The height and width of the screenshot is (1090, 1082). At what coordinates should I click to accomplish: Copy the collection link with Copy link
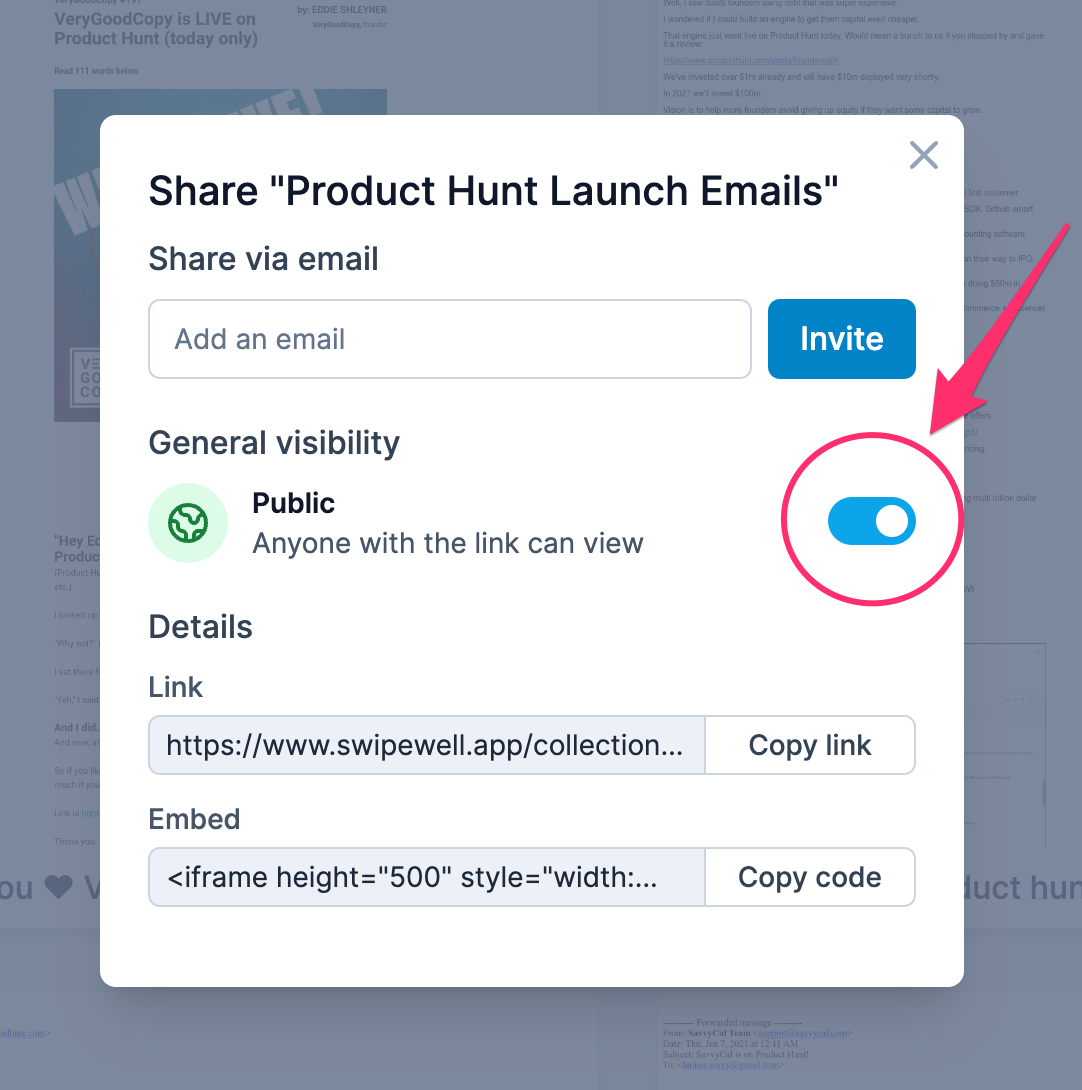[809, 745]
